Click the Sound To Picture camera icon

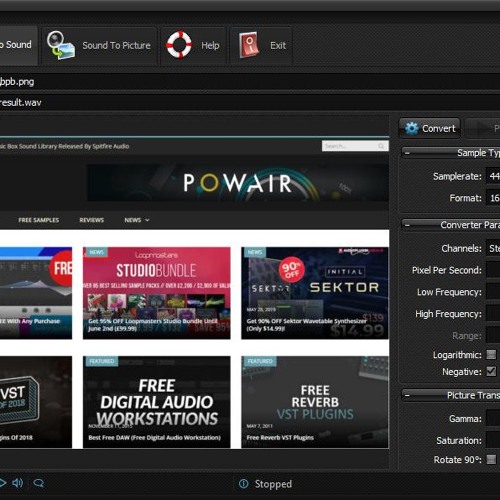60,45
